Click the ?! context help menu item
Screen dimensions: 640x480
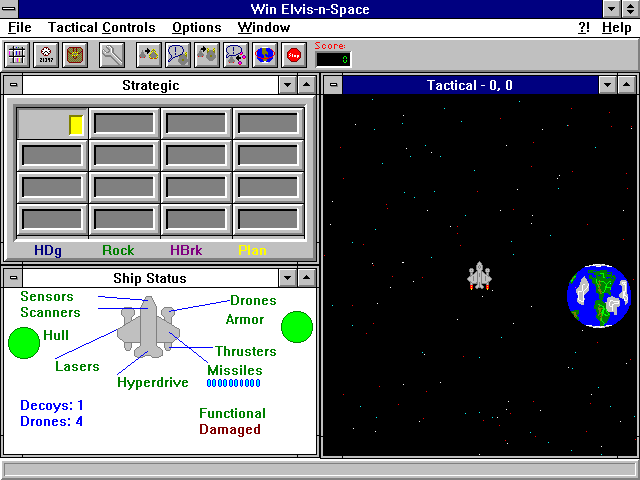point(584,28)
